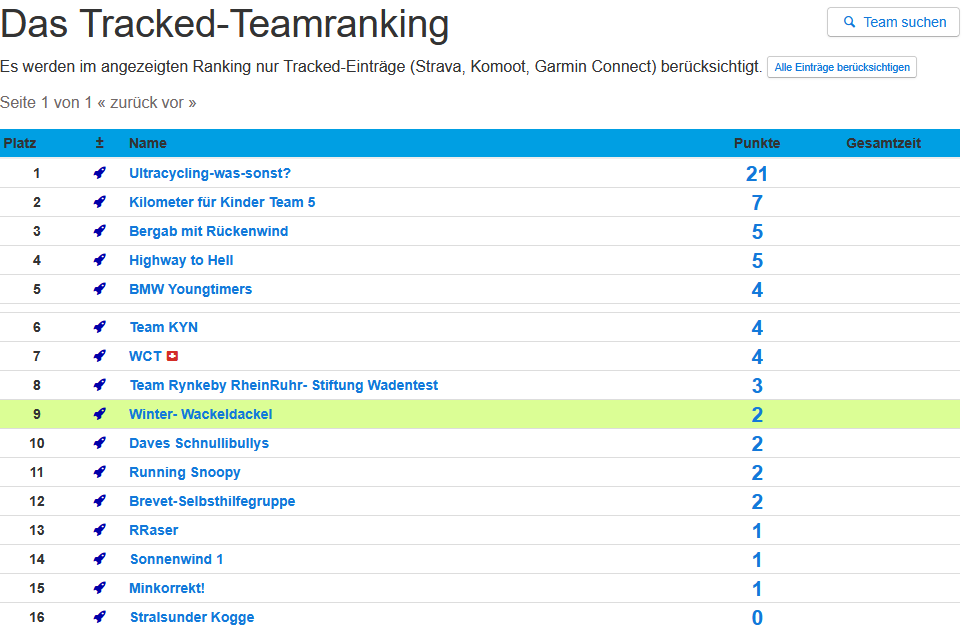Go to previous page via « zurück
This screenshot has width=965, height=628.
[x=134, y=102]
